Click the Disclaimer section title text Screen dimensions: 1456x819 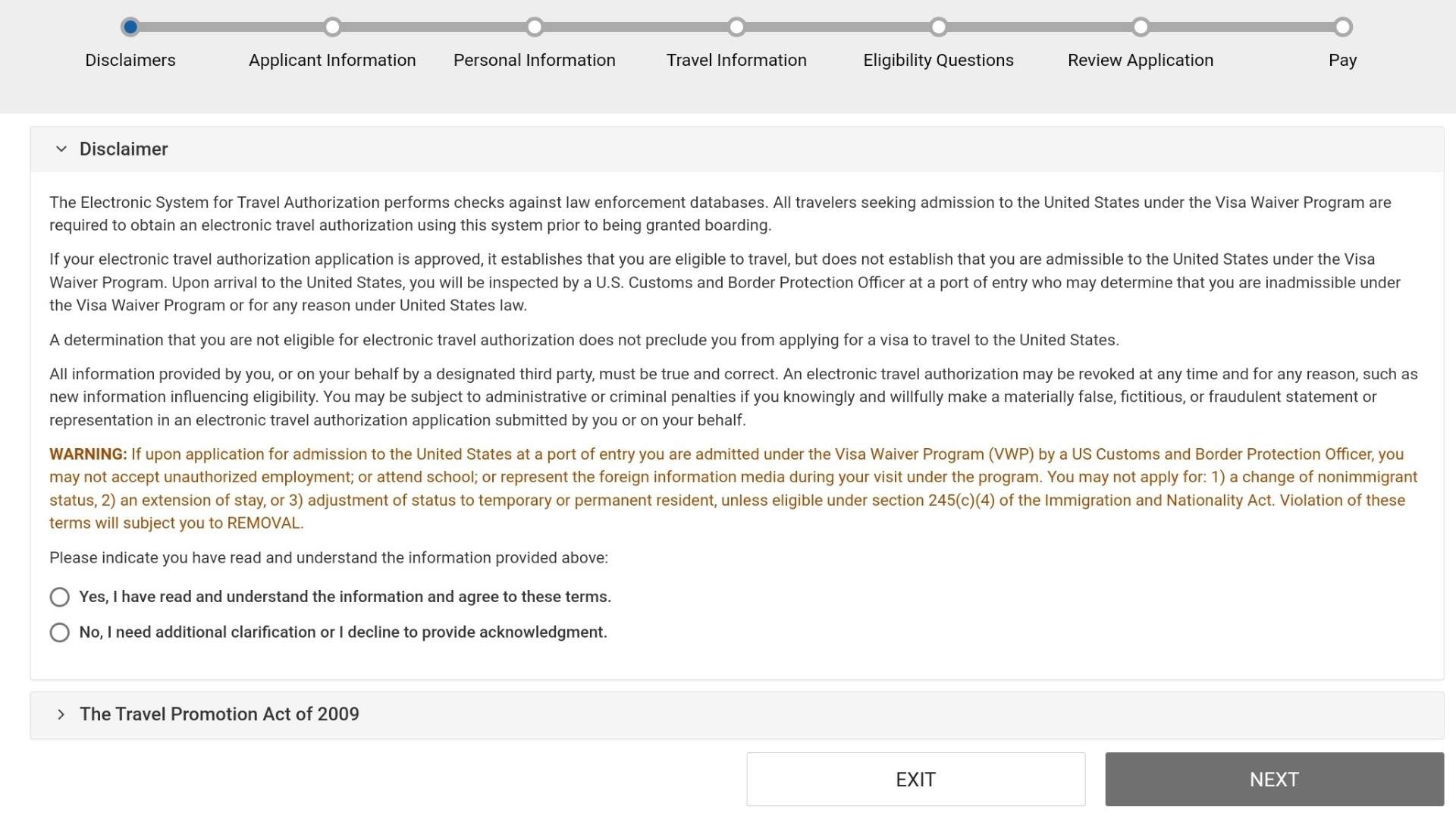[x=124, y=149]
